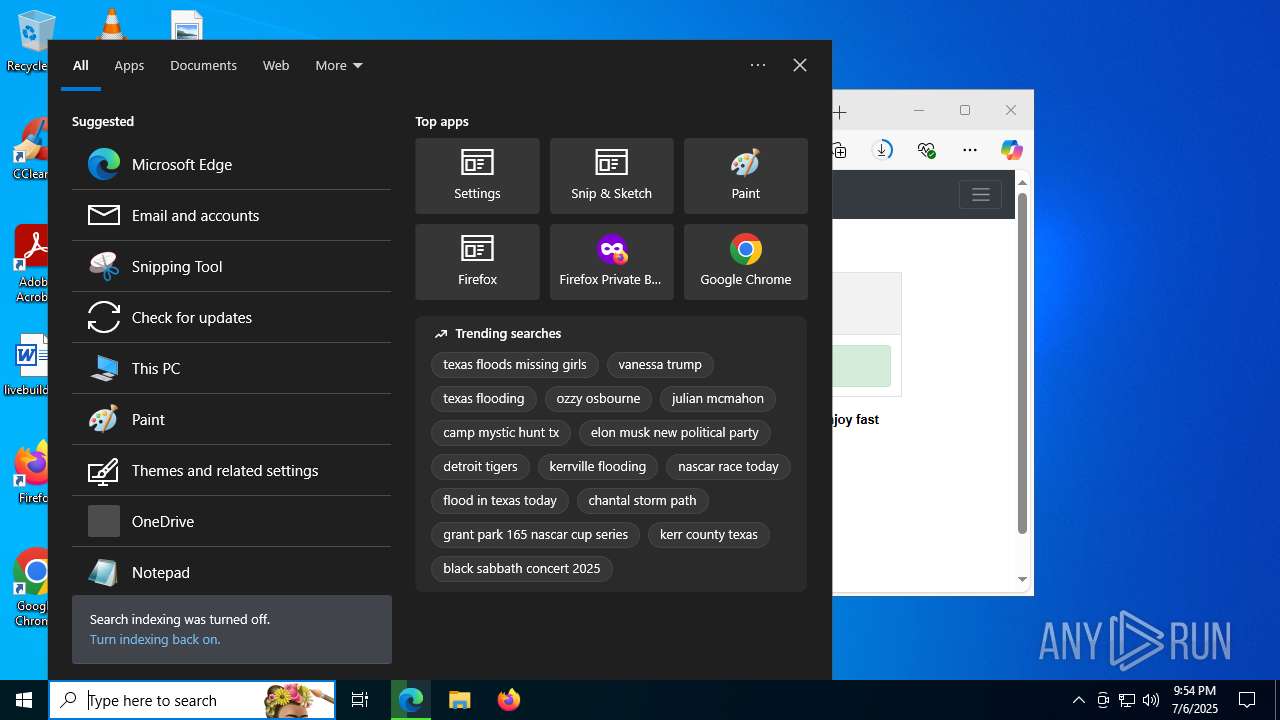Open Microsoft Edge from Suggested list
Screen dimensions: 1280x720
coord(231,164)
